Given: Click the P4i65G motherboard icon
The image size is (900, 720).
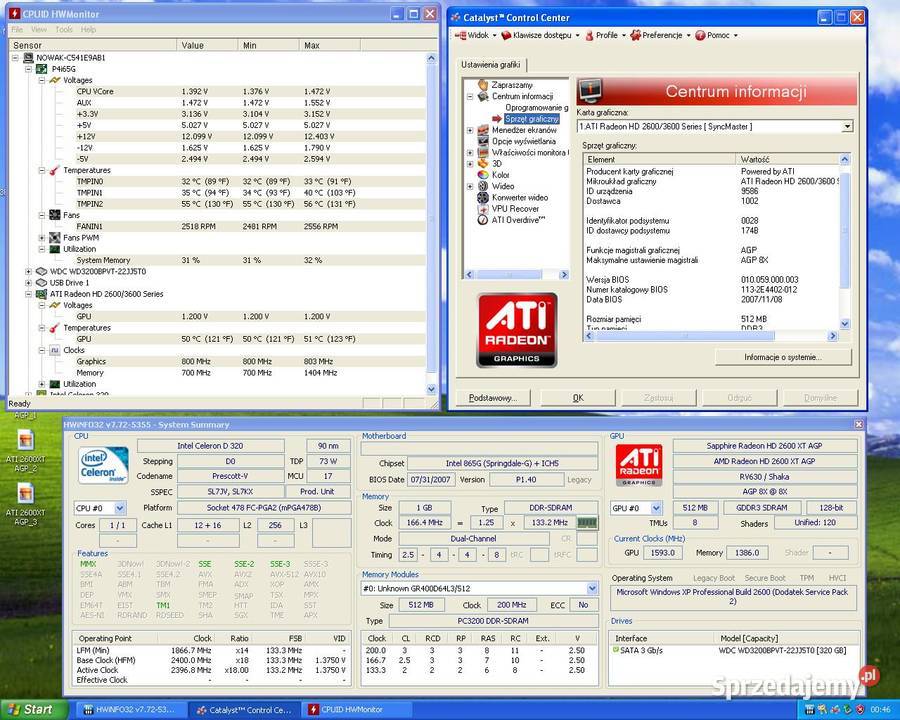Looking at the screenshot, I should point(41,69).
